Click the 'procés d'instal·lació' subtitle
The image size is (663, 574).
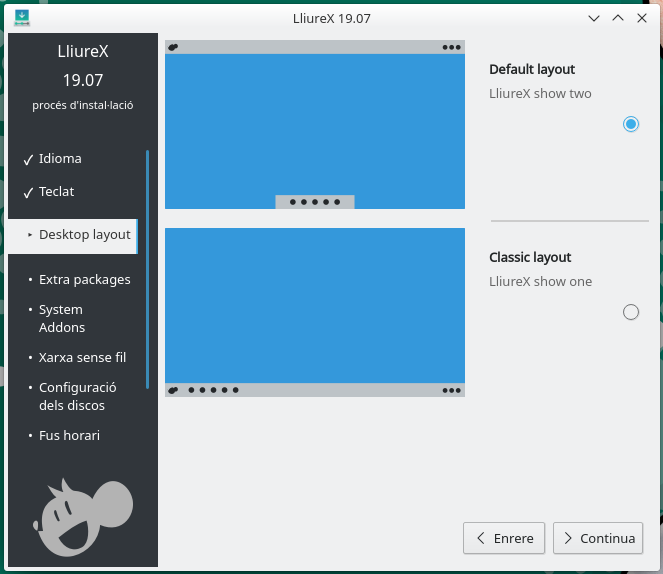[x=83, y=105]
